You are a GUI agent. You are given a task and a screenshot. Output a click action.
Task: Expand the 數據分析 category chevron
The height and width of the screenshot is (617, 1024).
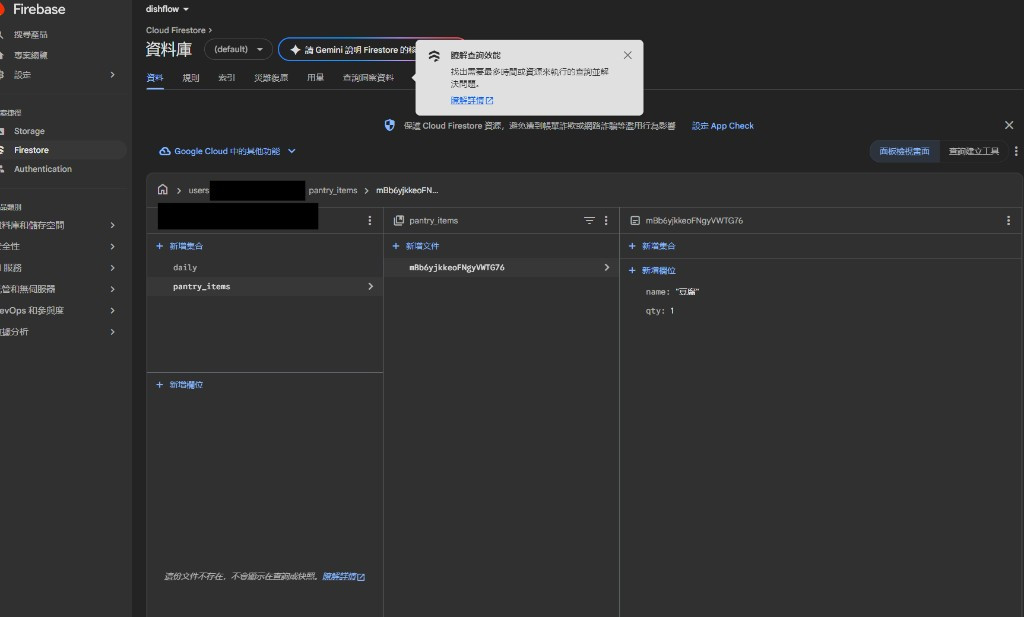(x=112, y=332)
